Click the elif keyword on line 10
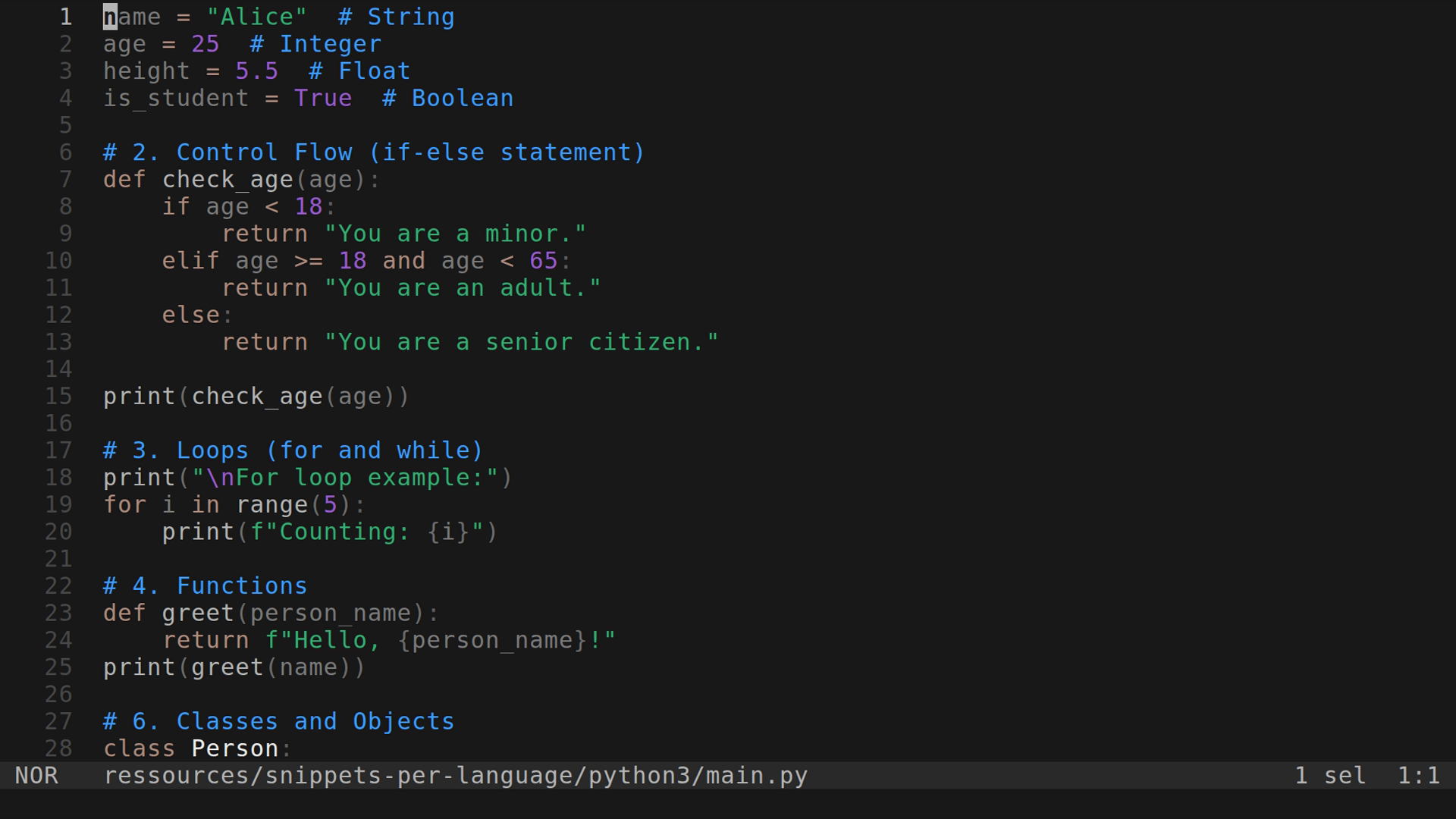Screen dimensions: 1456x819 [x=190, y=260]
